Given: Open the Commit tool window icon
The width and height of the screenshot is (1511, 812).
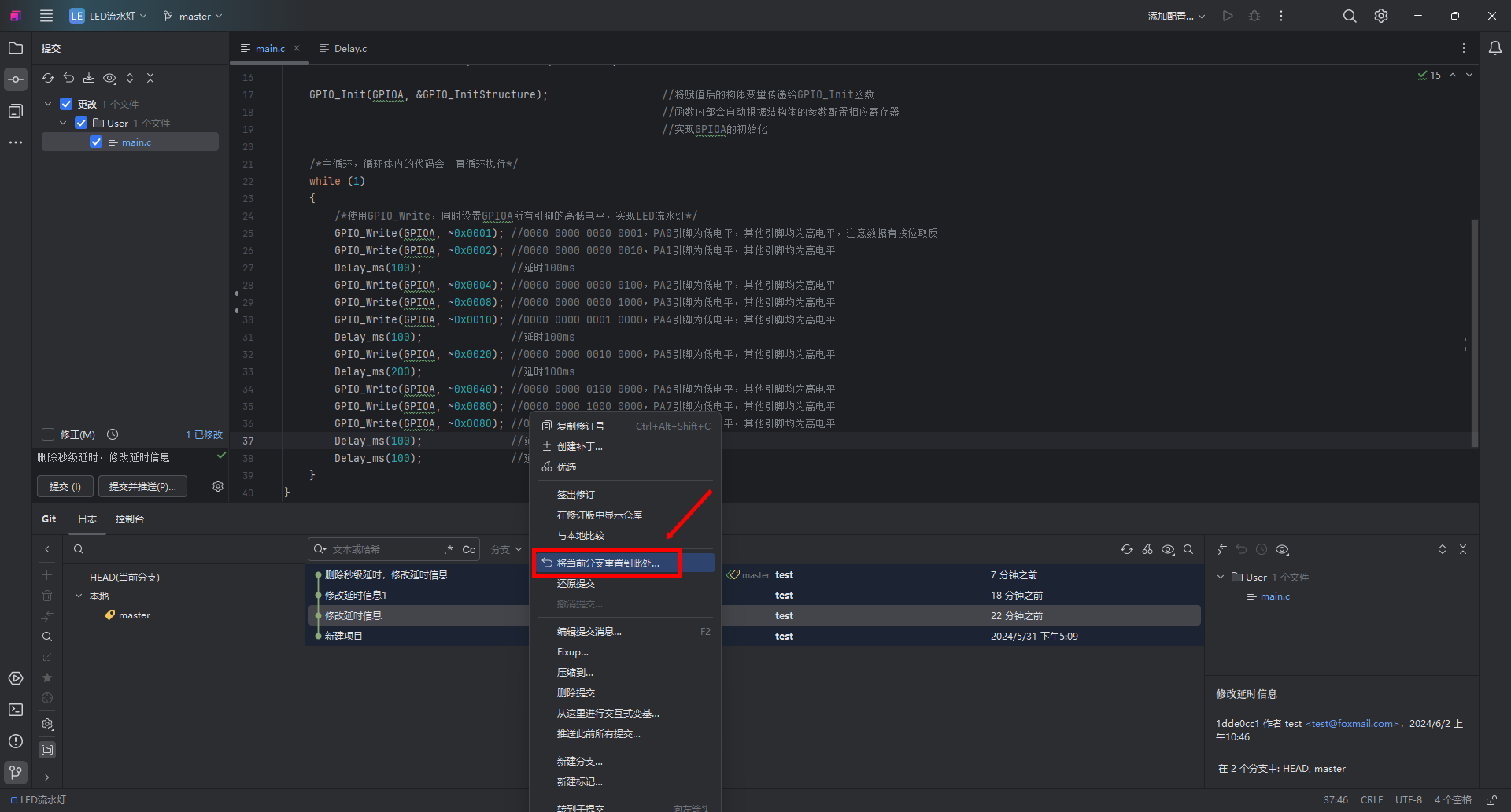Looking at the screenshot, I should point(16,79).
